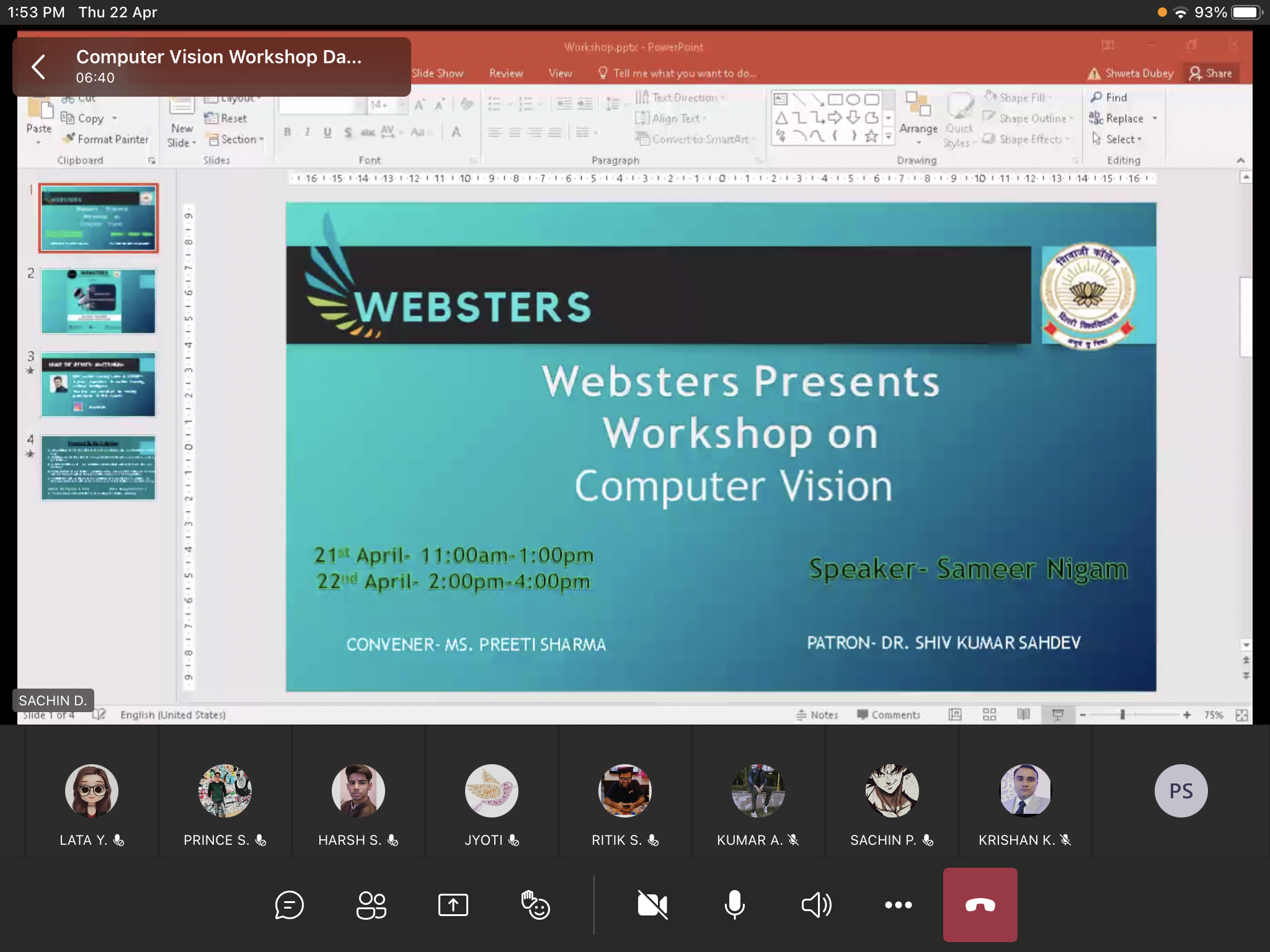Open Shape Fill color options
The height and width of the screenshot is (952, 1270).
1019,97
